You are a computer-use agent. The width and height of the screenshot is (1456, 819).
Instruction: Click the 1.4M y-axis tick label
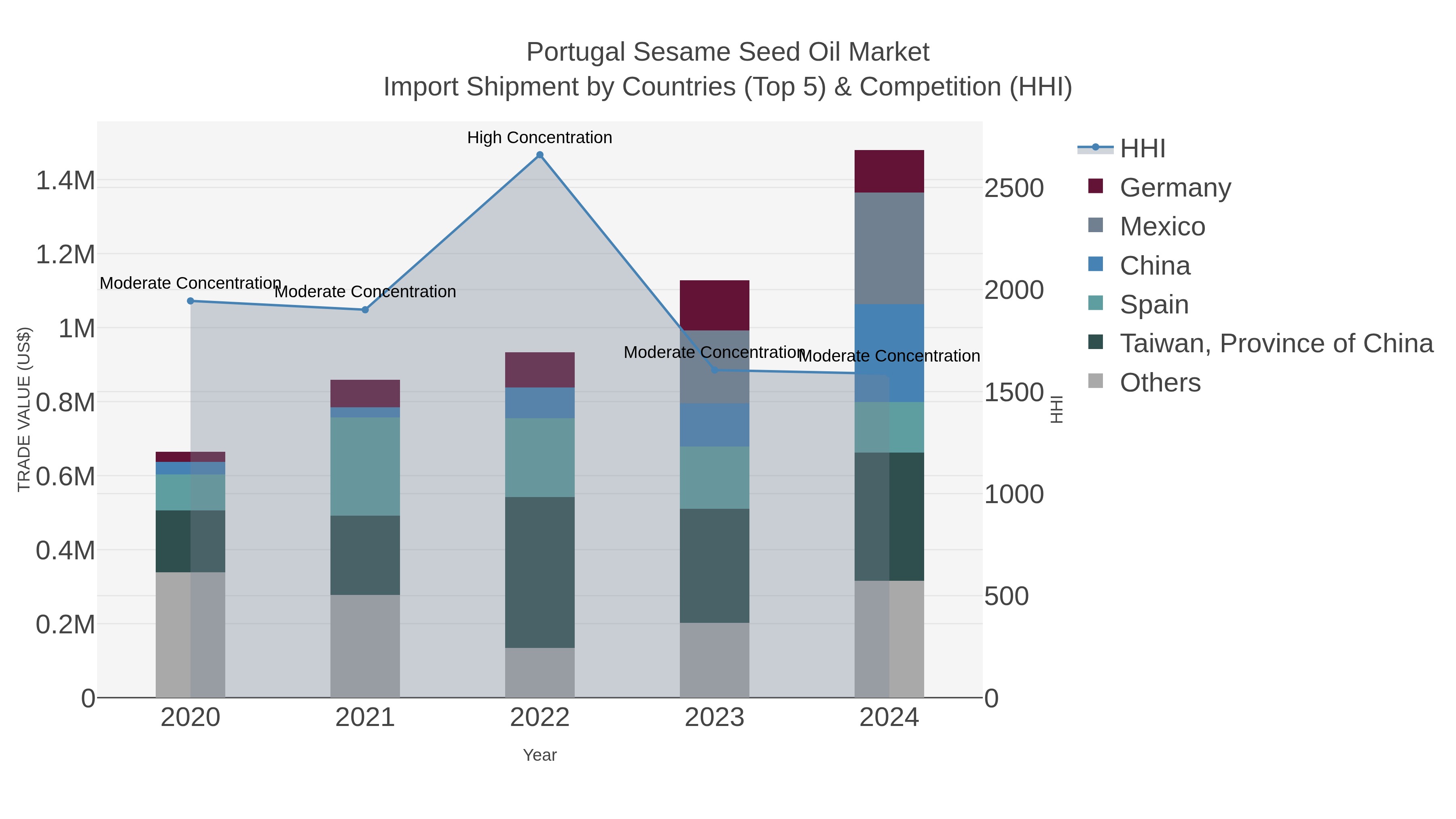pyautogui.click(x=66, y=181)
